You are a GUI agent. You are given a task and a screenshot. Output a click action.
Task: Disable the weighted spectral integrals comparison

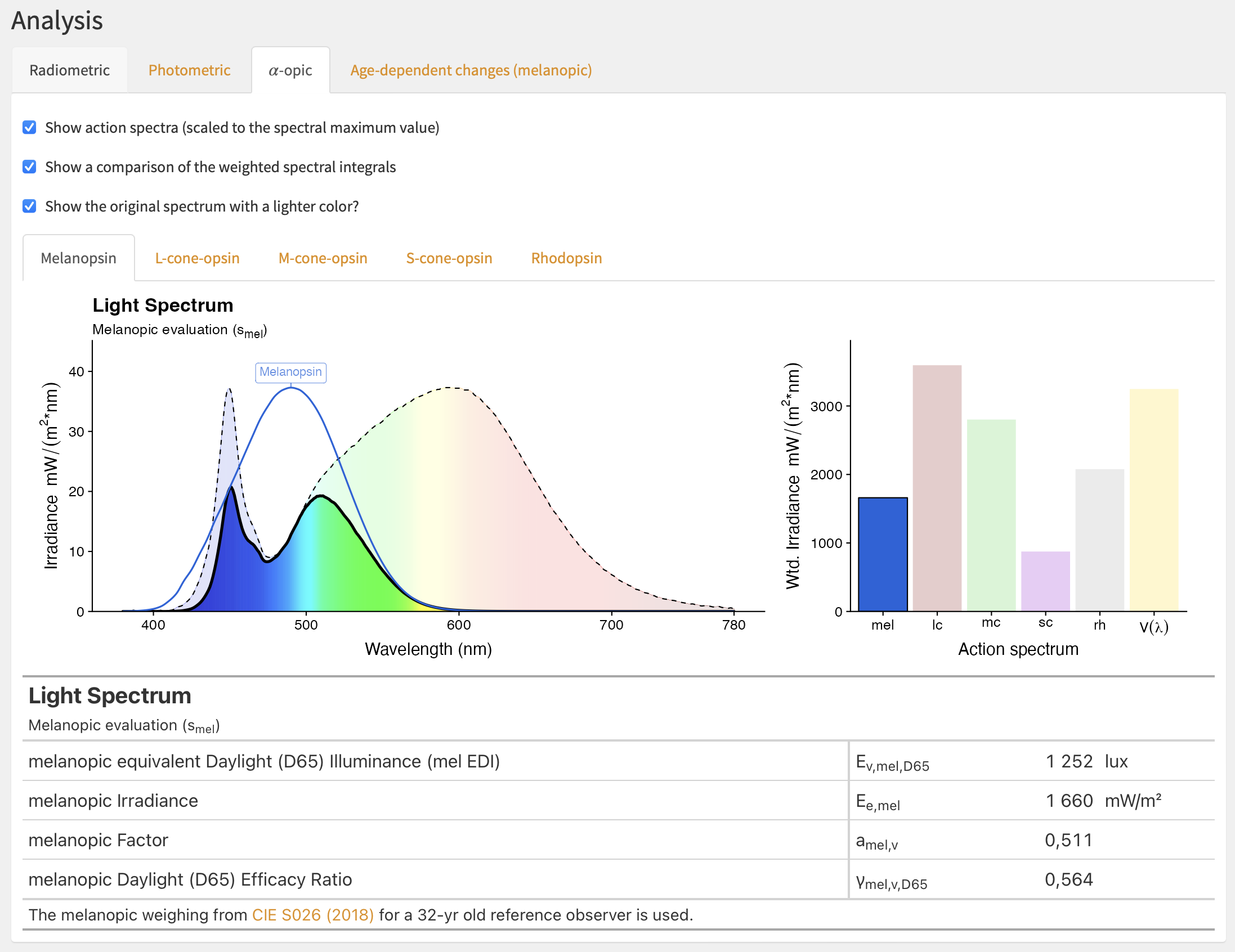[29, 166]
